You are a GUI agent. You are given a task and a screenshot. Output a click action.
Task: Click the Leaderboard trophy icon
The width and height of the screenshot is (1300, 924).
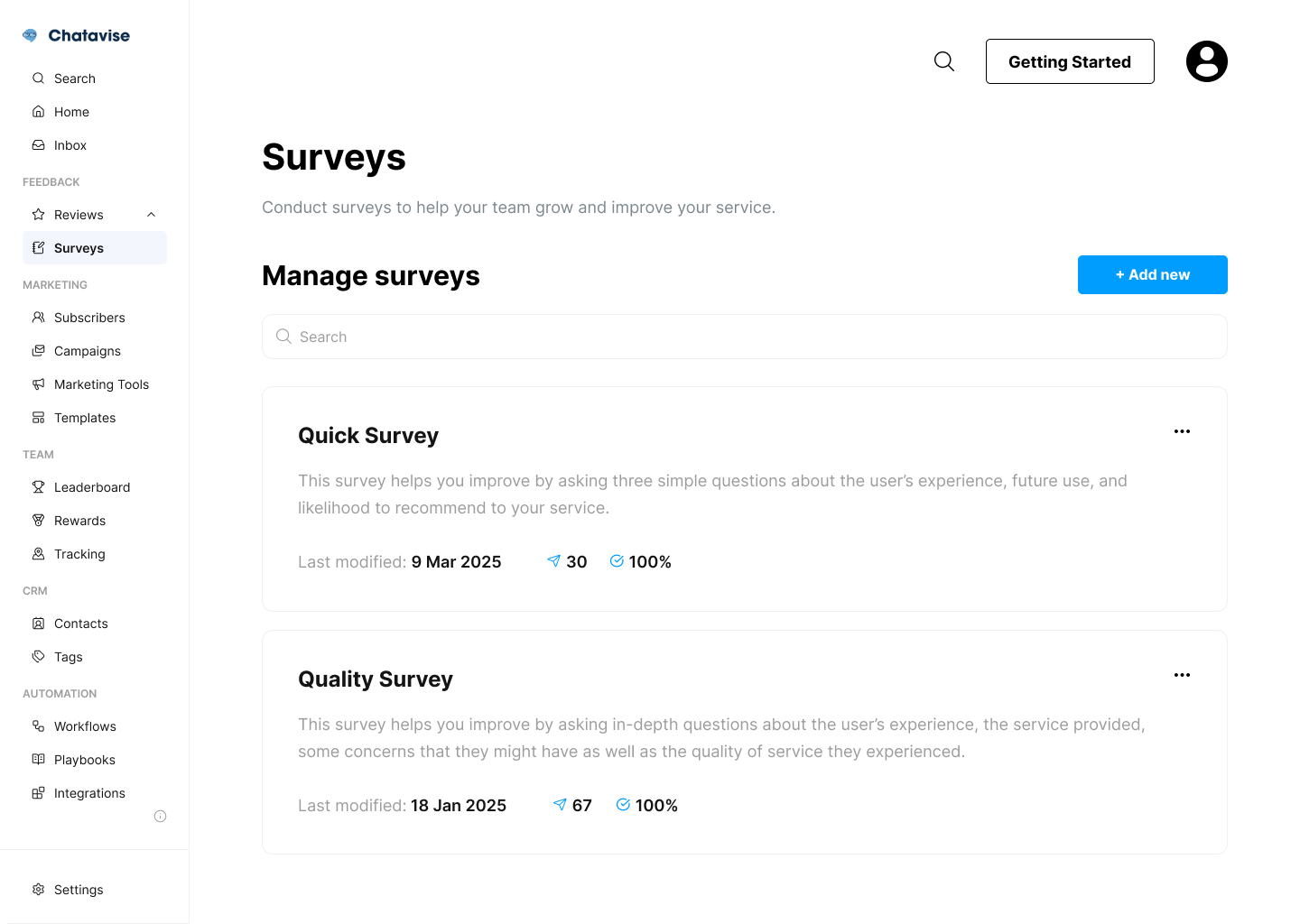click(x=39, y=487)
